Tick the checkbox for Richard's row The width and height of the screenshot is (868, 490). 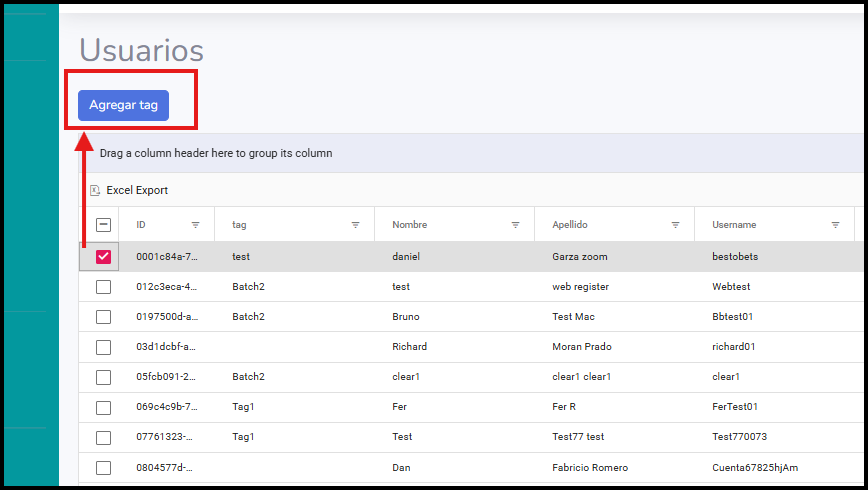pyautogui.click(x=104, y=347)
